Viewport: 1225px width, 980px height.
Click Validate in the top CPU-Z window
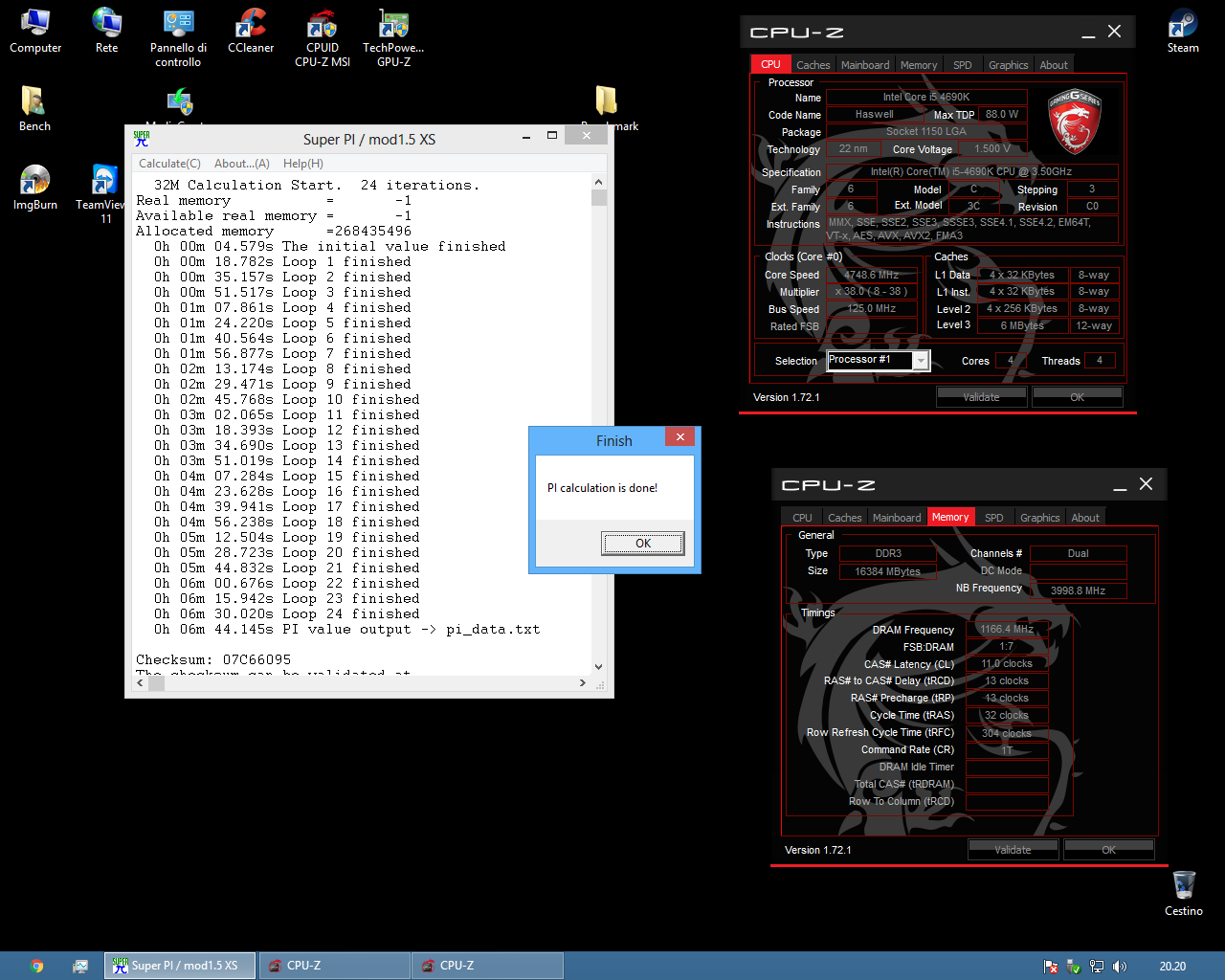click(981, 397)
